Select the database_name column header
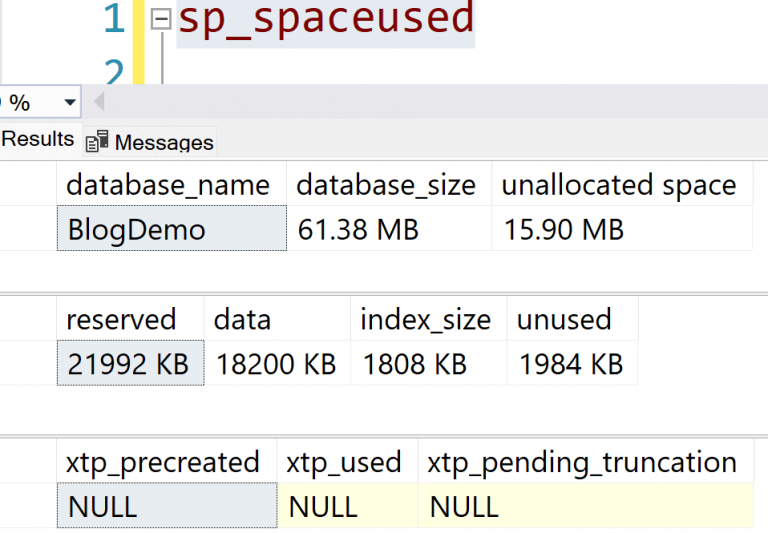 pos(168,185)
